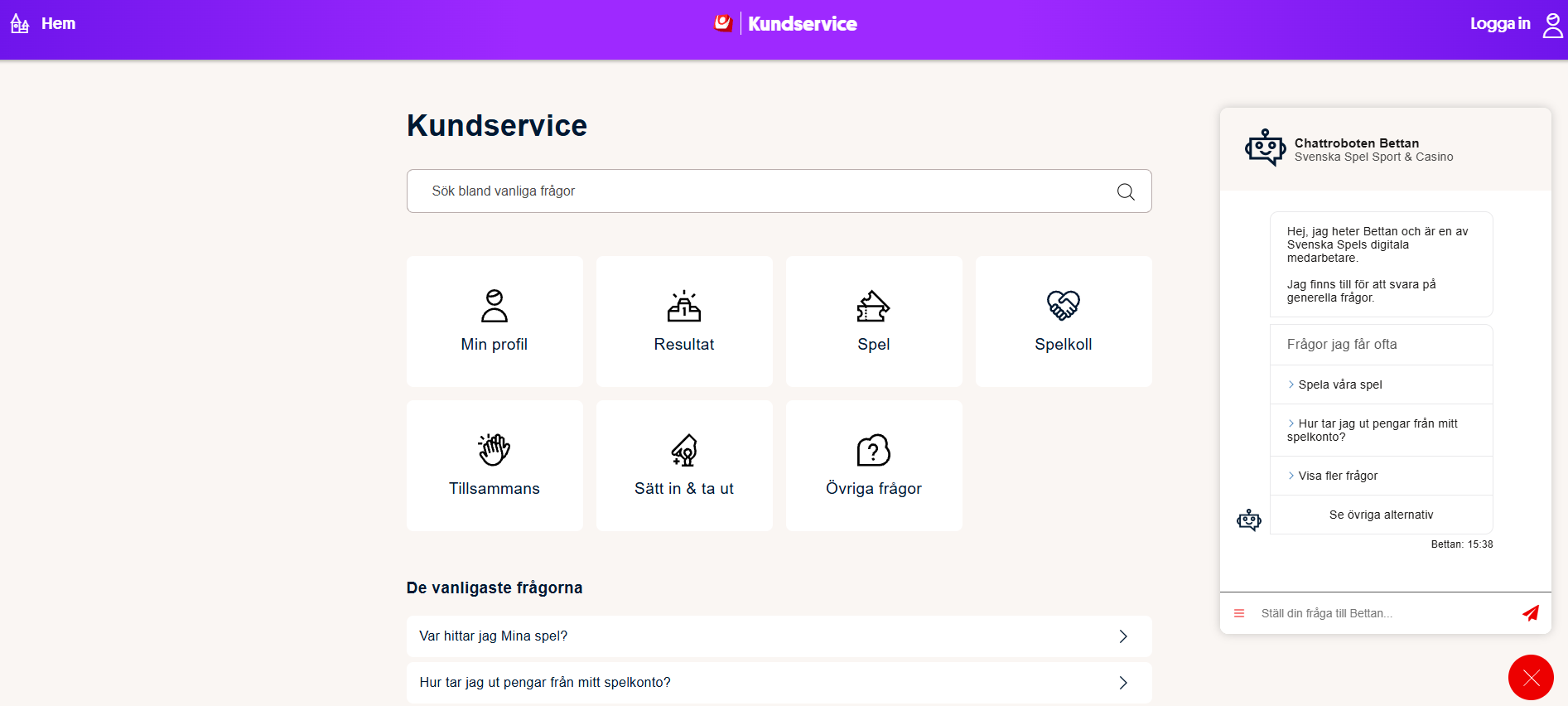Click the Övriga frågor question mark icon
The image size is (1568, 706).
tap(874, 449)
